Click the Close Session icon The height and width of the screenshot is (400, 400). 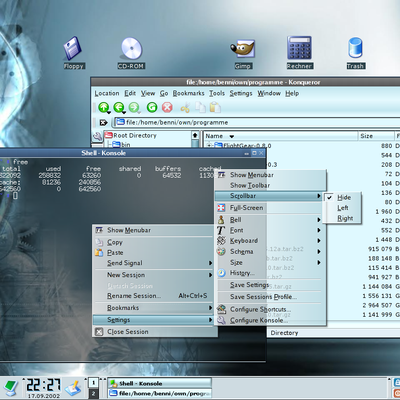coord(99,332)
